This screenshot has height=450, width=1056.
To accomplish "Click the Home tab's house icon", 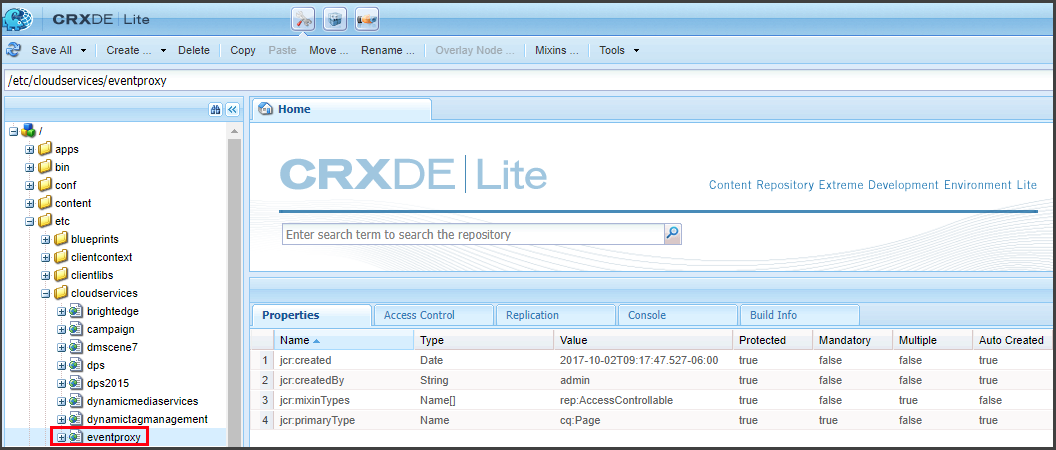I will [x=265, y=109].
